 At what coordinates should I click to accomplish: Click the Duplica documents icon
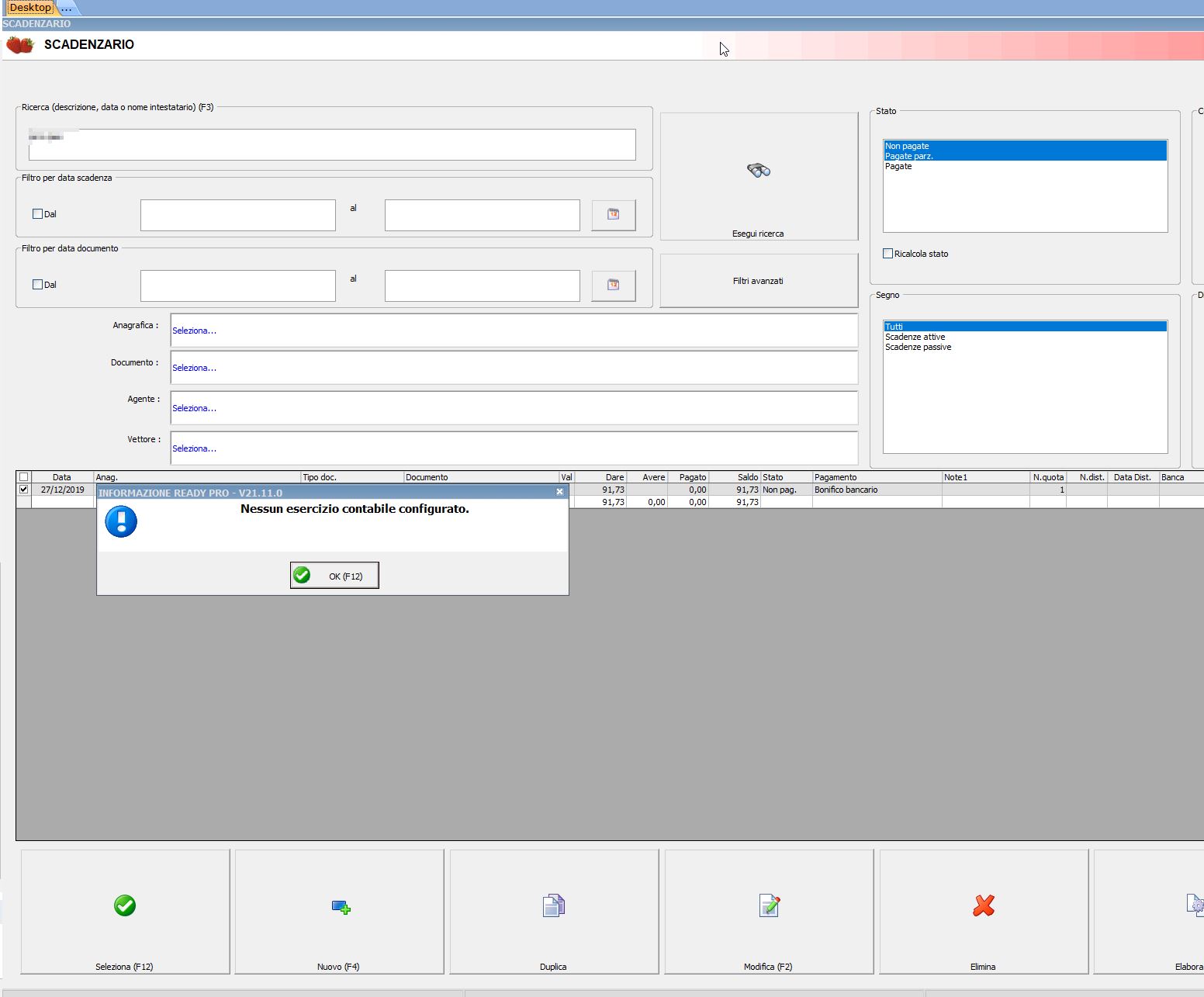pyautogui.click(x=553, y=905)
